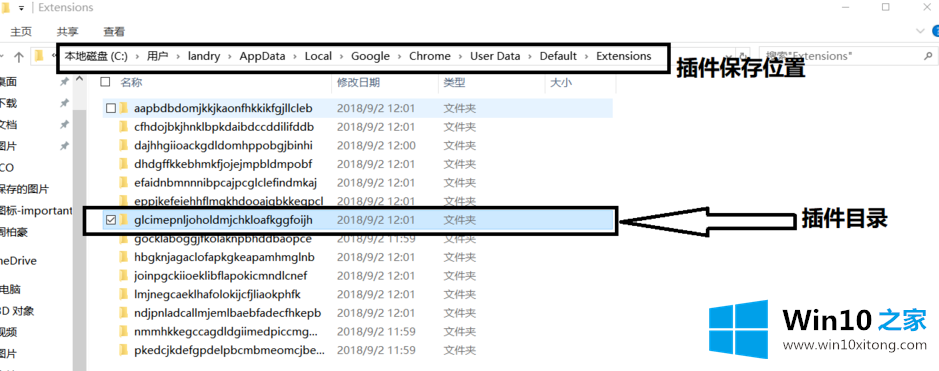Expand the ribbon with the chevron
The width and height of the screenshot is (939, 371).
[x=920, y=31]
